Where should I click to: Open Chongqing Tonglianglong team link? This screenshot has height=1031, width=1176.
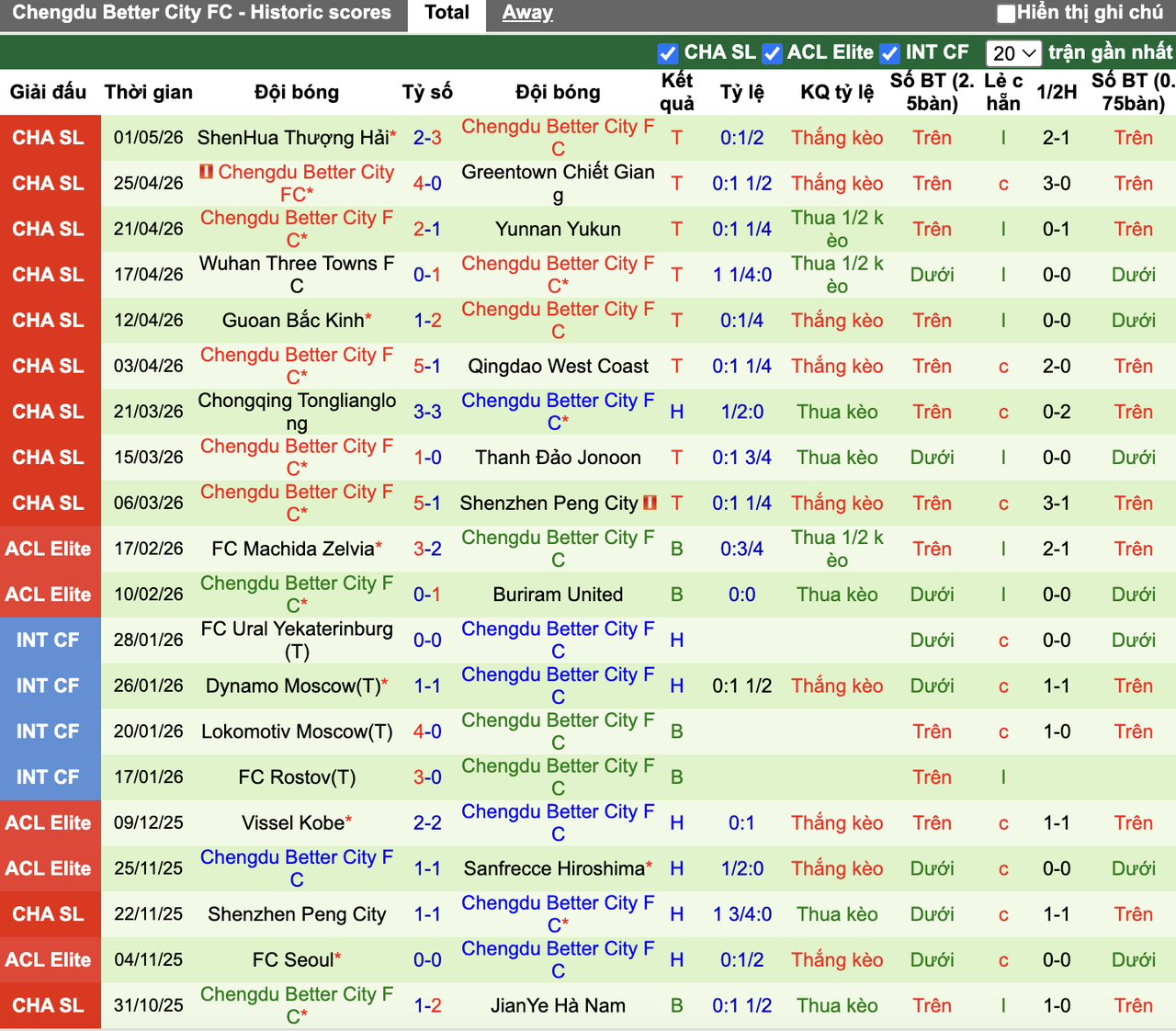click(297, 412)
